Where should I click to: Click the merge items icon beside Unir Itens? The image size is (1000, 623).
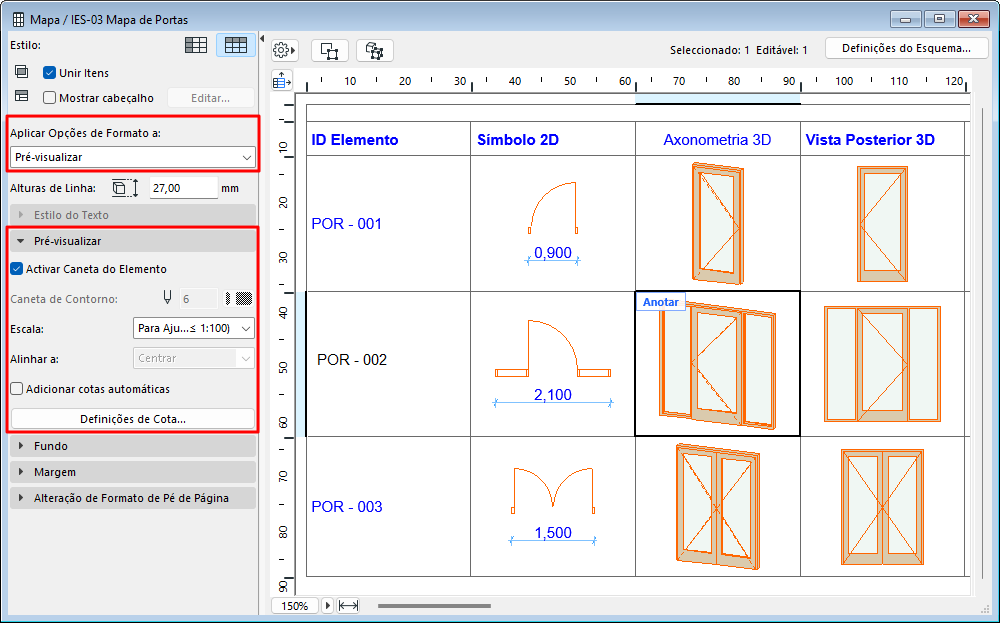[22, 71]
